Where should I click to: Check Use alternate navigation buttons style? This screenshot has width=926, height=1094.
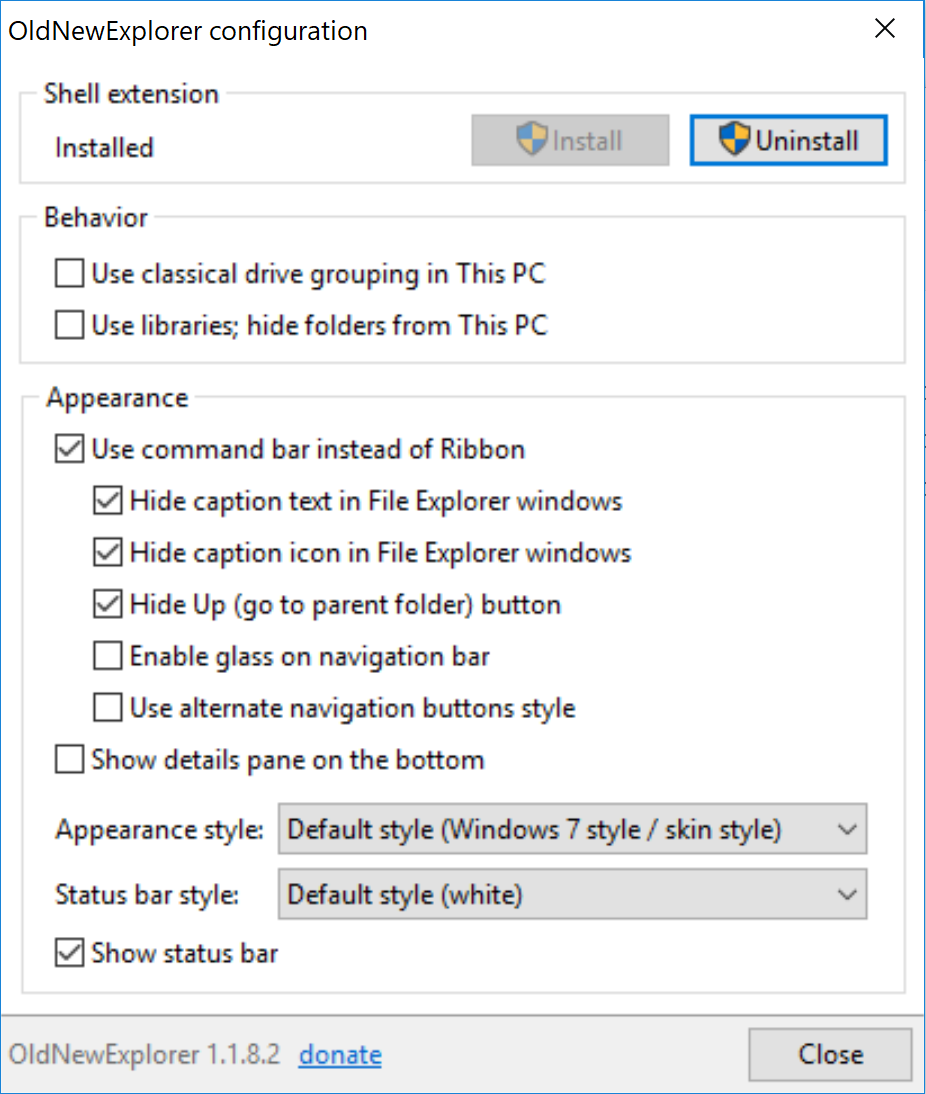108,709
